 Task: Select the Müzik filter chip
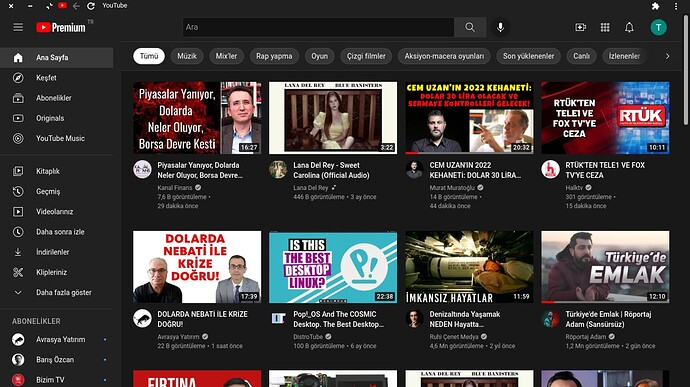(x=187, y=56)
